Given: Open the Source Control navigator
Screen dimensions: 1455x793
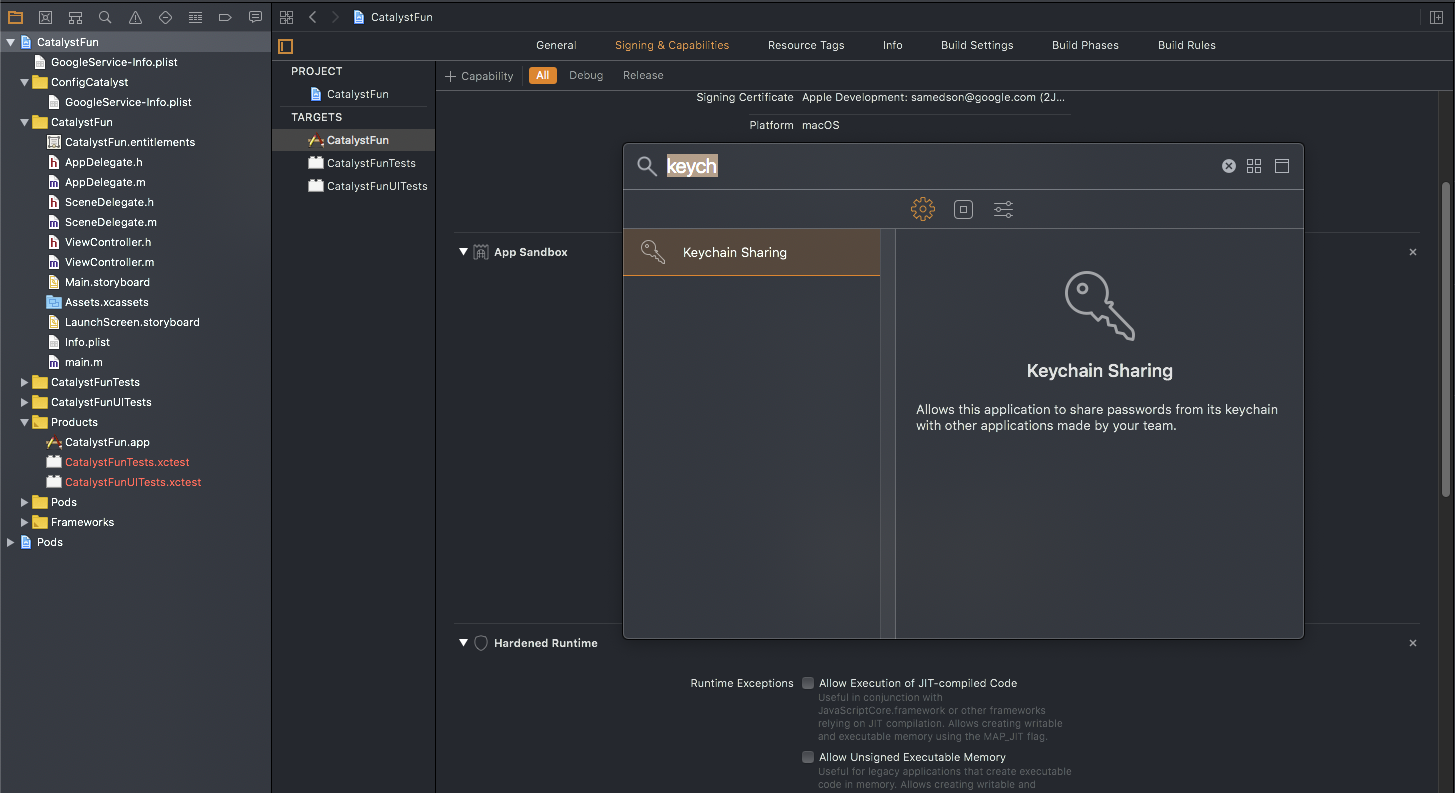Looking at the screenshot, I should [45, 17].
